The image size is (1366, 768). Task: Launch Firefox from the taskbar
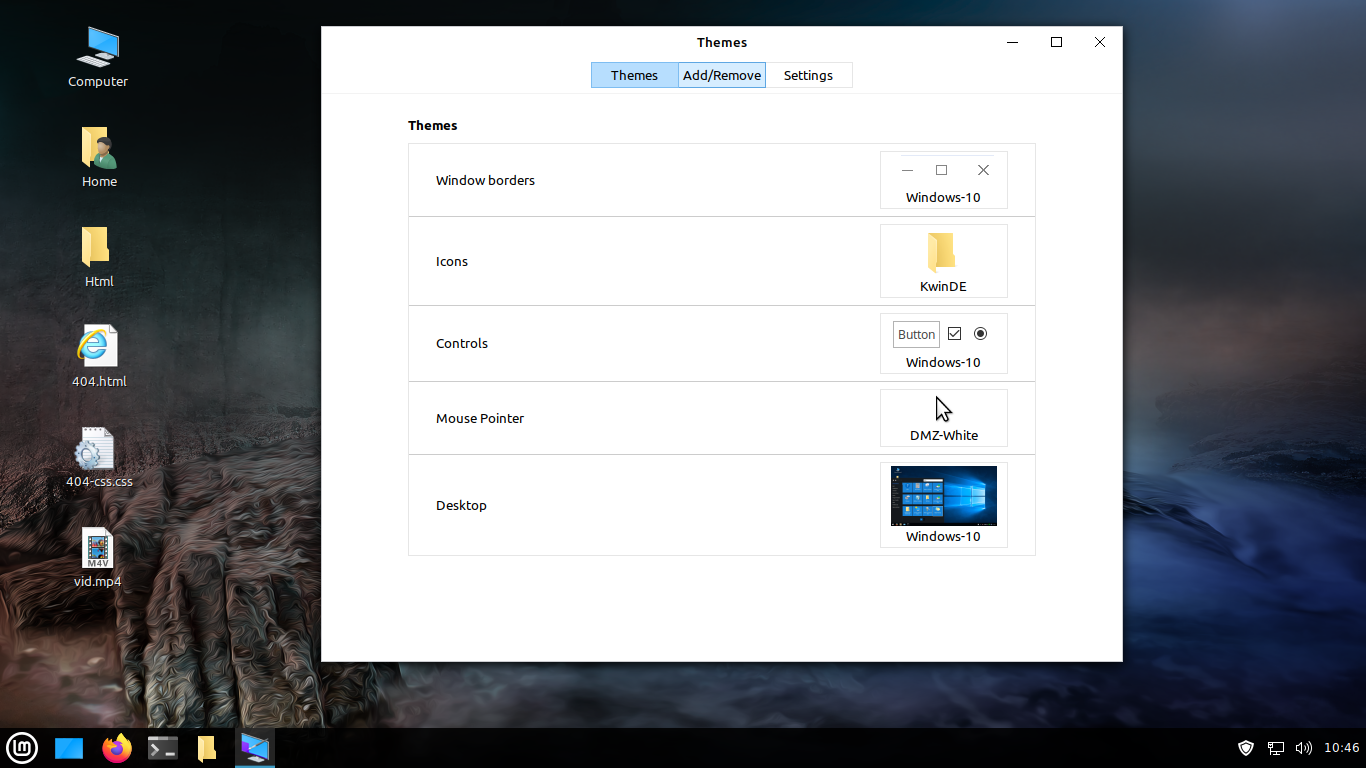point(117,748)
